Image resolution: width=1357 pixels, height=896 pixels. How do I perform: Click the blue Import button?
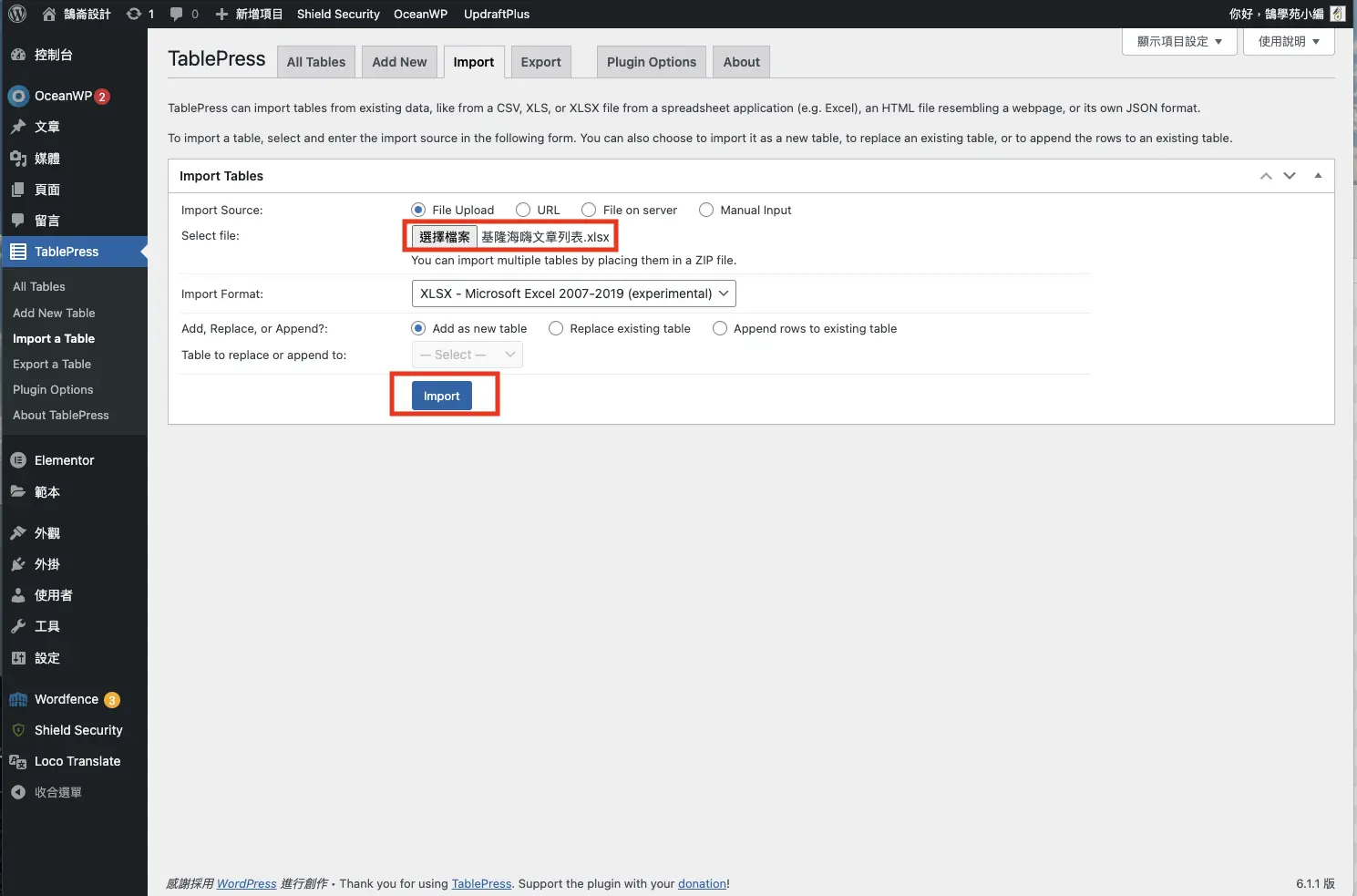442,396
